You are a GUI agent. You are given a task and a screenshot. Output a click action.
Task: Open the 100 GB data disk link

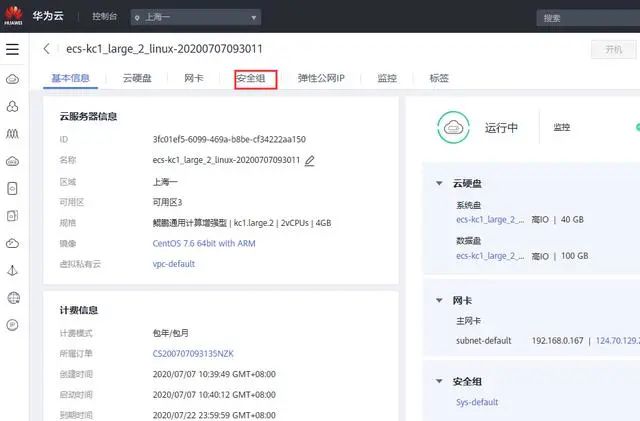point(490,256)
